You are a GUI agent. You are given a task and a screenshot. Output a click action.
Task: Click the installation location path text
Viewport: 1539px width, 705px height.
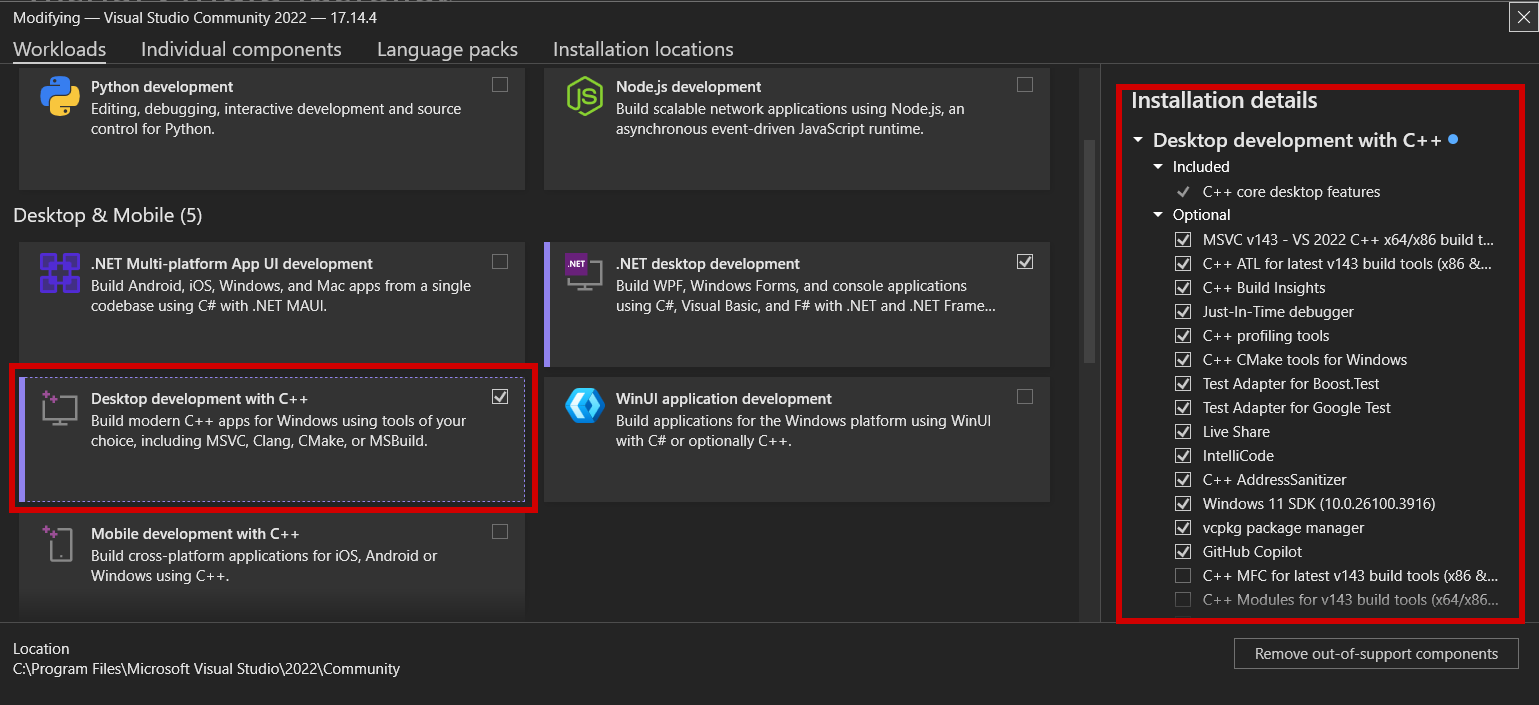tap(206, 669)
